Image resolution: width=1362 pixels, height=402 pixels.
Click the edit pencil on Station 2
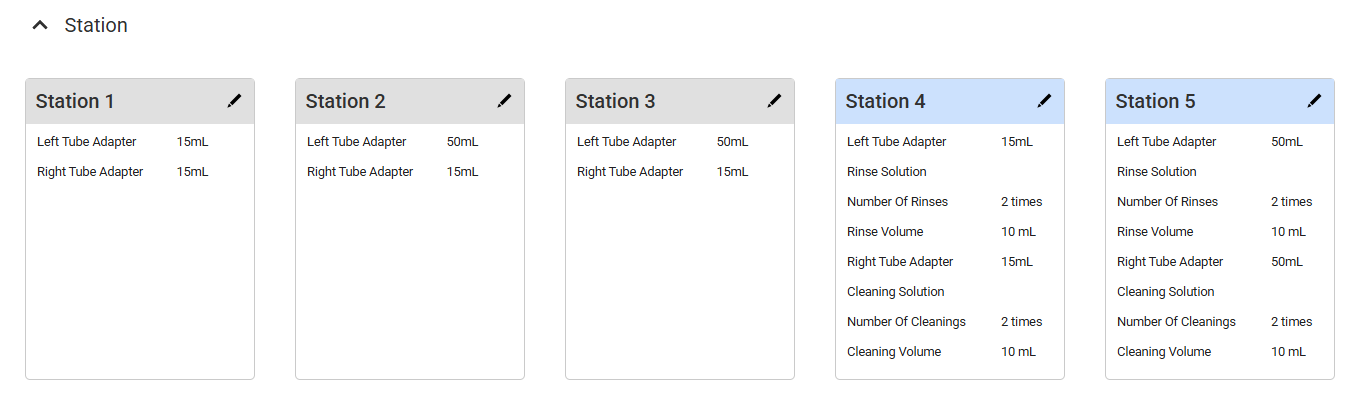(x=504, y=101)
